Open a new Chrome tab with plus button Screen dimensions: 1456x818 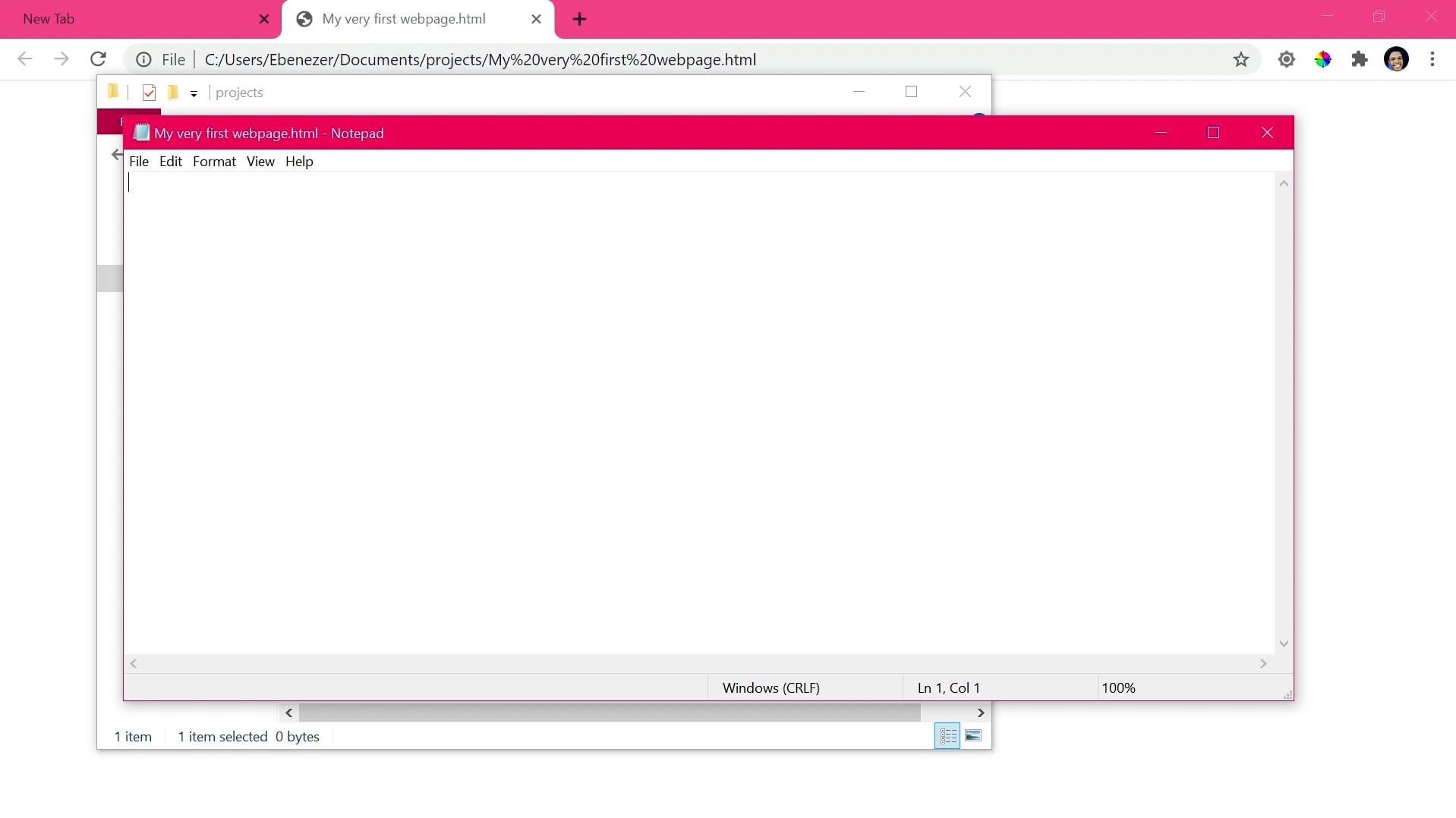(x=579, y=19)
